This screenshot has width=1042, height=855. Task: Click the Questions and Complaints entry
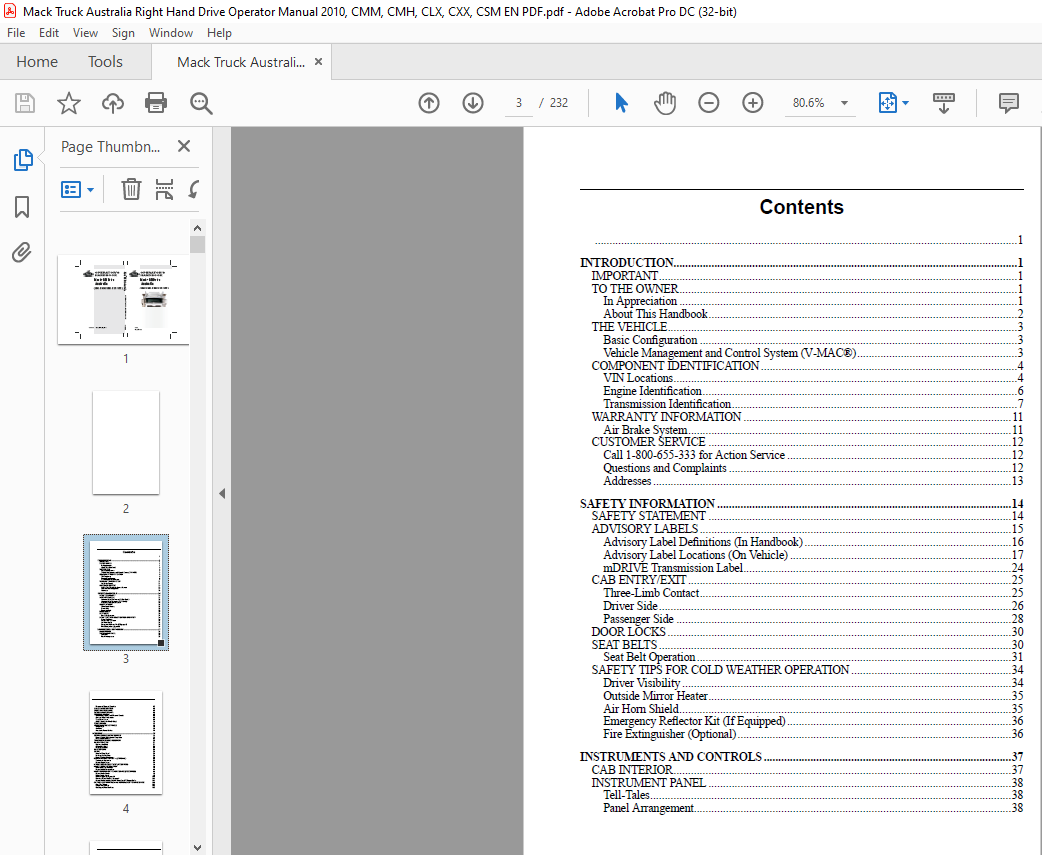(813, 468)
